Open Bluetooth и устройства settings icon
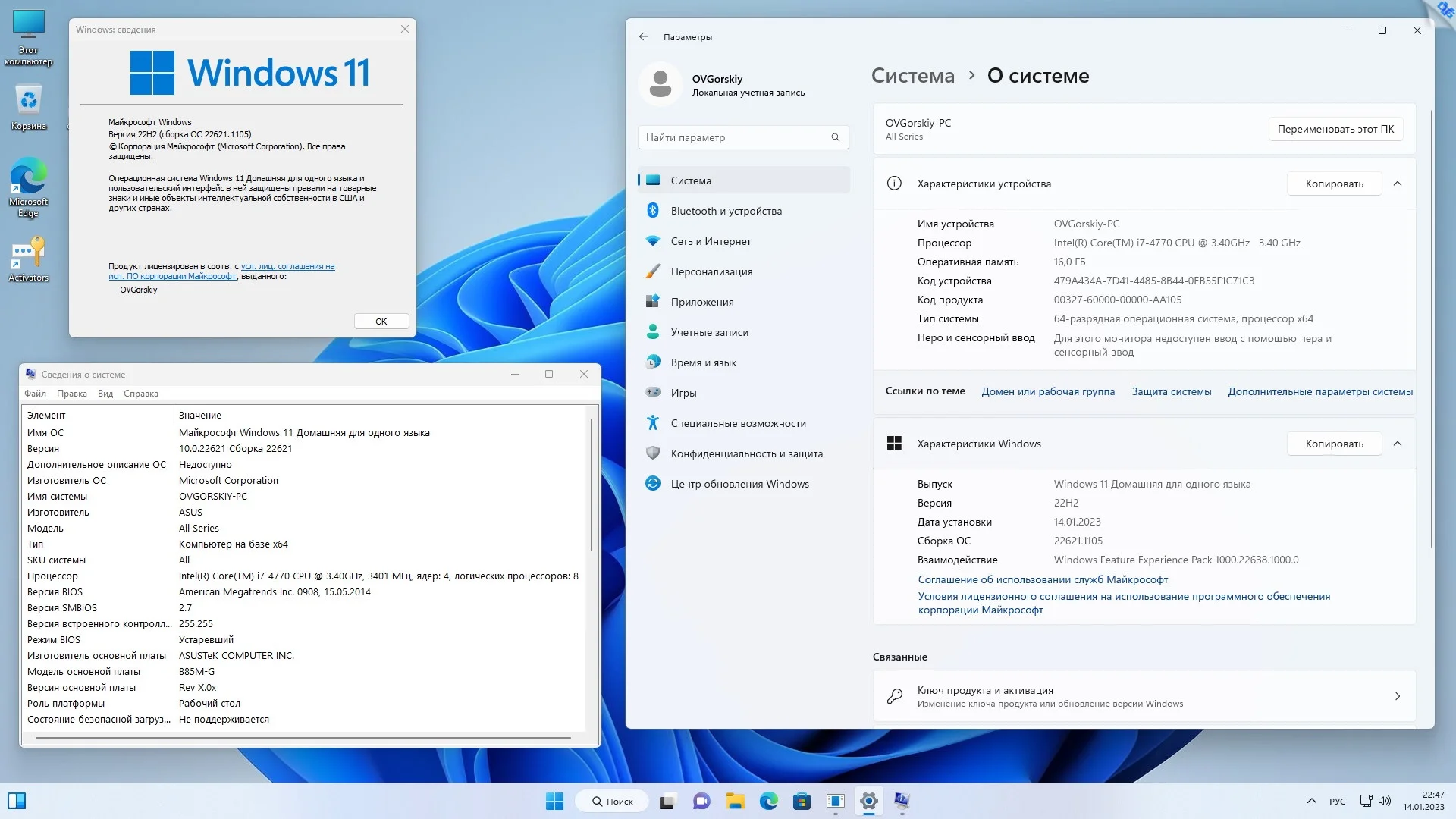 pos(652,211)
